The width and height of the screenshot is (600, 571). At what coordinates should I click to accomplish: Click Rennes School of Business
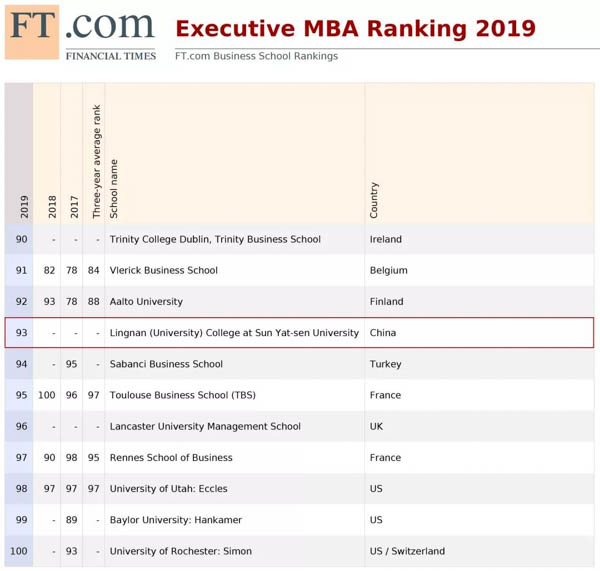(171, 457)
